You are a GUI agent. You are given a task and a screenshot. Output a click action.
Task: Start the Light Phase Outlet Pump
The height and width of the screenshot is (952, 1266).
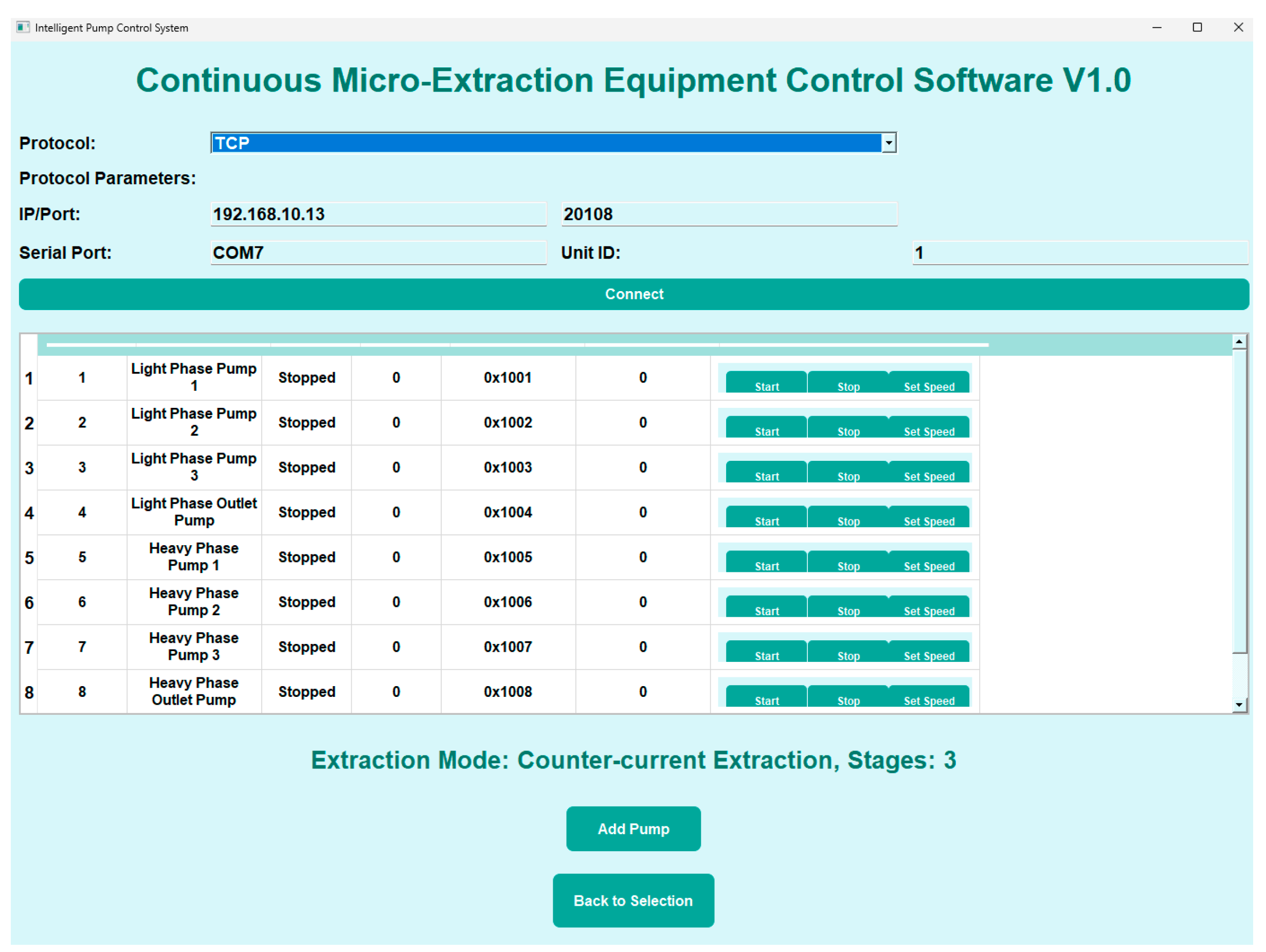tap(766, 517)
